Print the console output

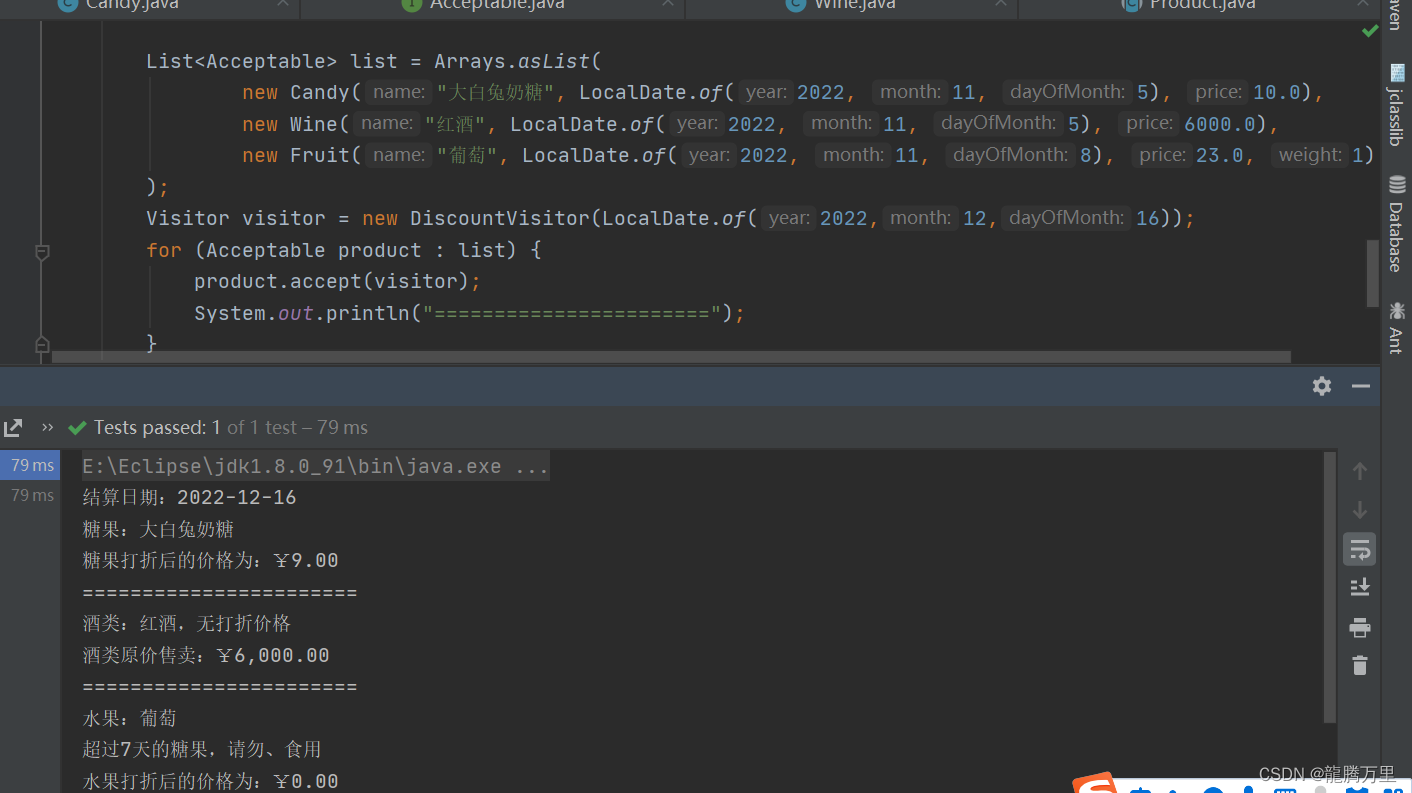coord(1359,627)
